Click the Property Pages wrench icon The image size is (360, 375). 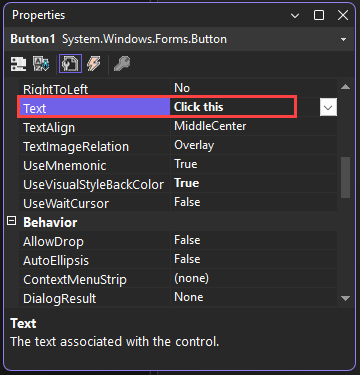(122, 63)
